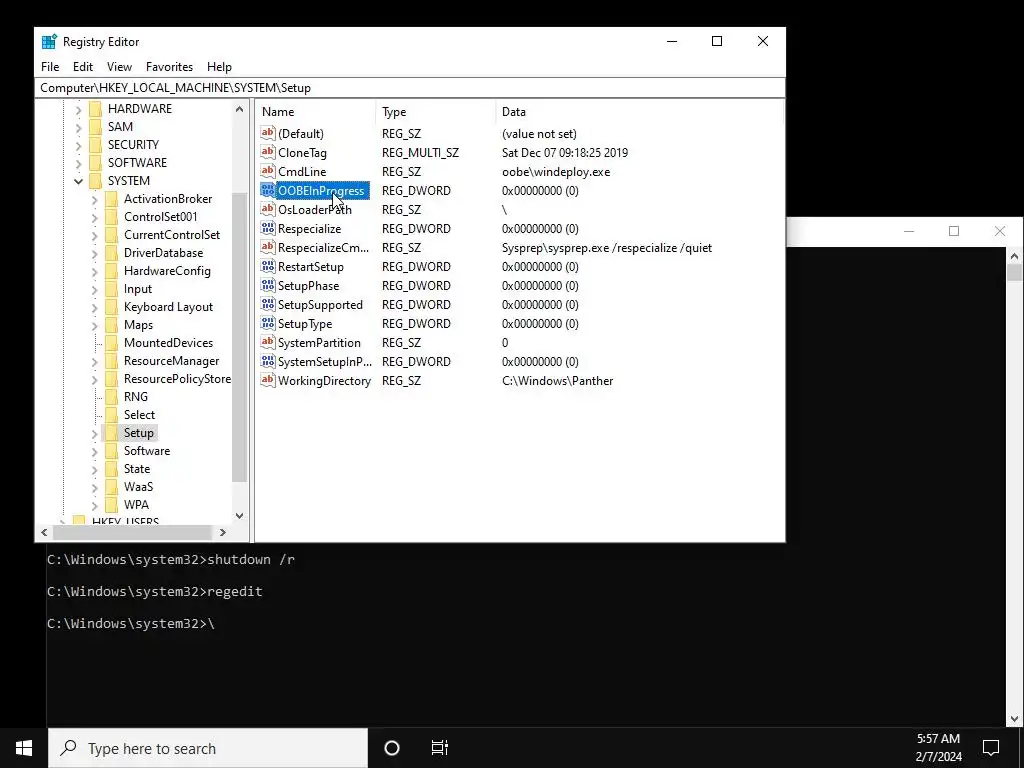This screenshot has height=768, width=1024.
Task: Collapse the SYSTEM hive node
Action: (x=78, y=181)
